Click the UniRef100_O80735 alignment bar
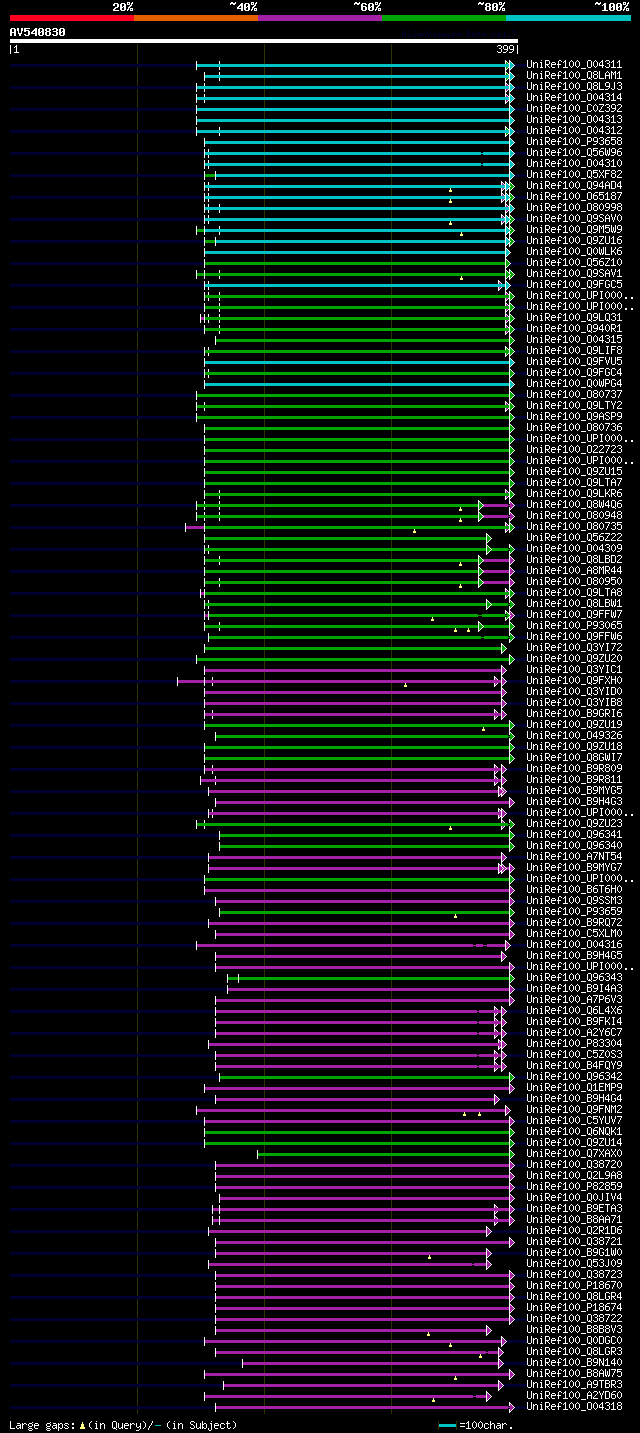Screen dimensions: 640x1433 [x=349, y=527]
